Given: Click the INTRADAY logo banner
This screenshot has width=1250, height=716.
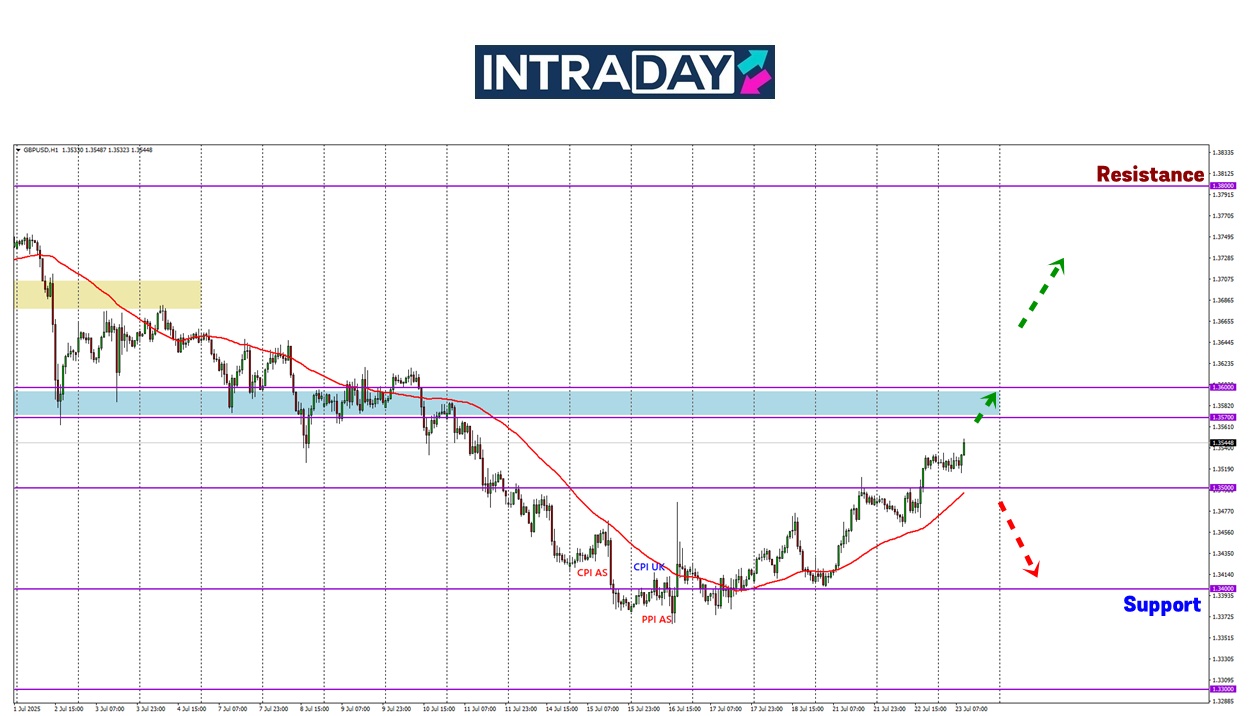Looking at the screenshot, I should [624, 72].
